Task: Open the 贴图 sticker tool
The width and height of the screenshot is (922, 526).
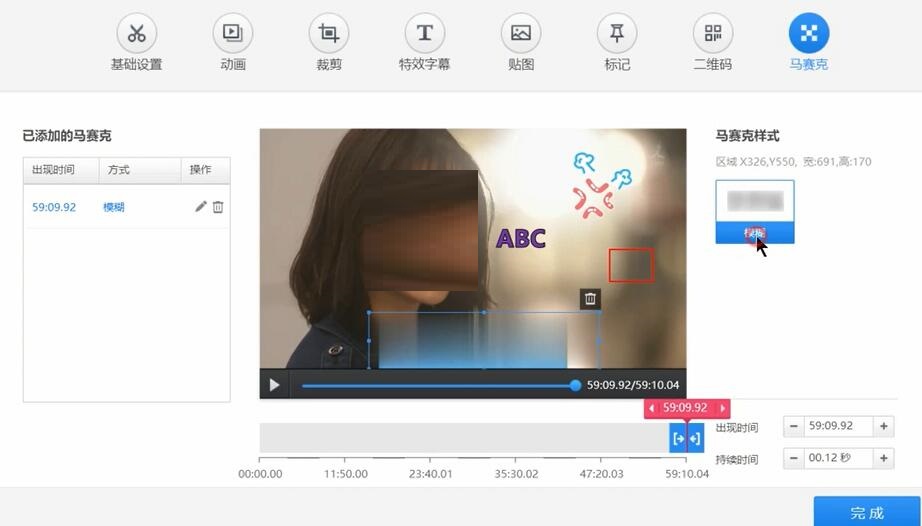Action: (x=520, y=34)
